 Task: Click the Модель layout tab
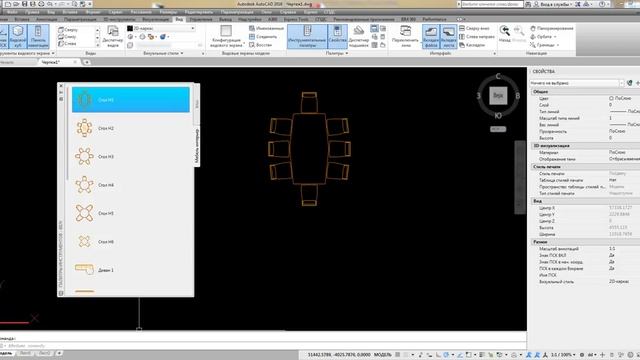[7, 353]
